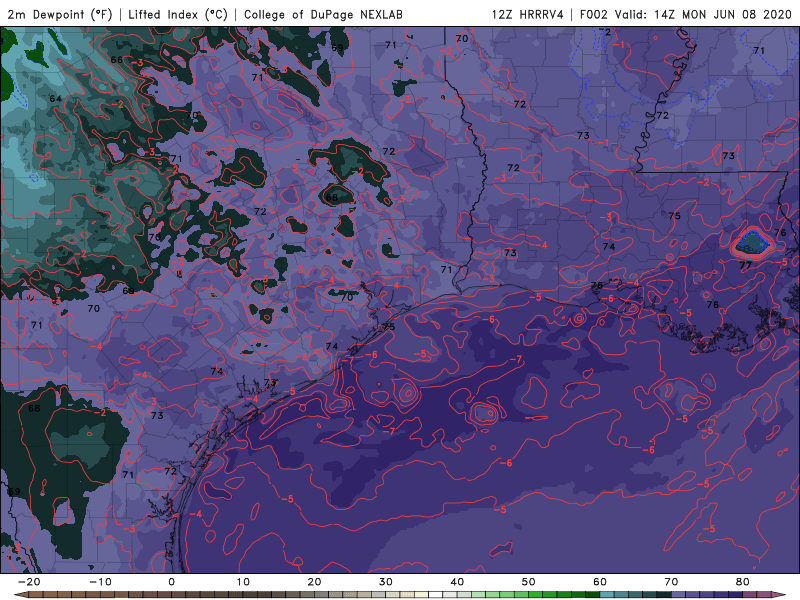800x600 pixels.
Task: Click the '20' colorbar tick label
Action: 314,582
